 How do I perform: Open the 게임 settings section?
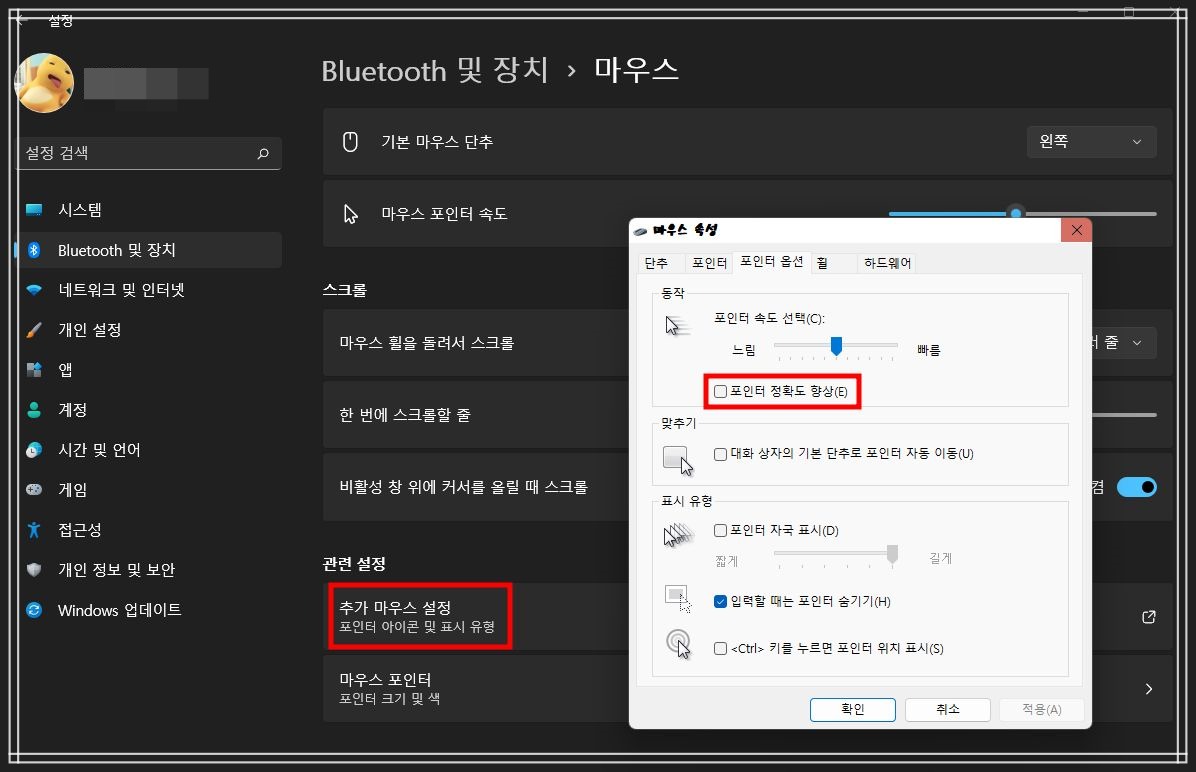pos(72,489)
